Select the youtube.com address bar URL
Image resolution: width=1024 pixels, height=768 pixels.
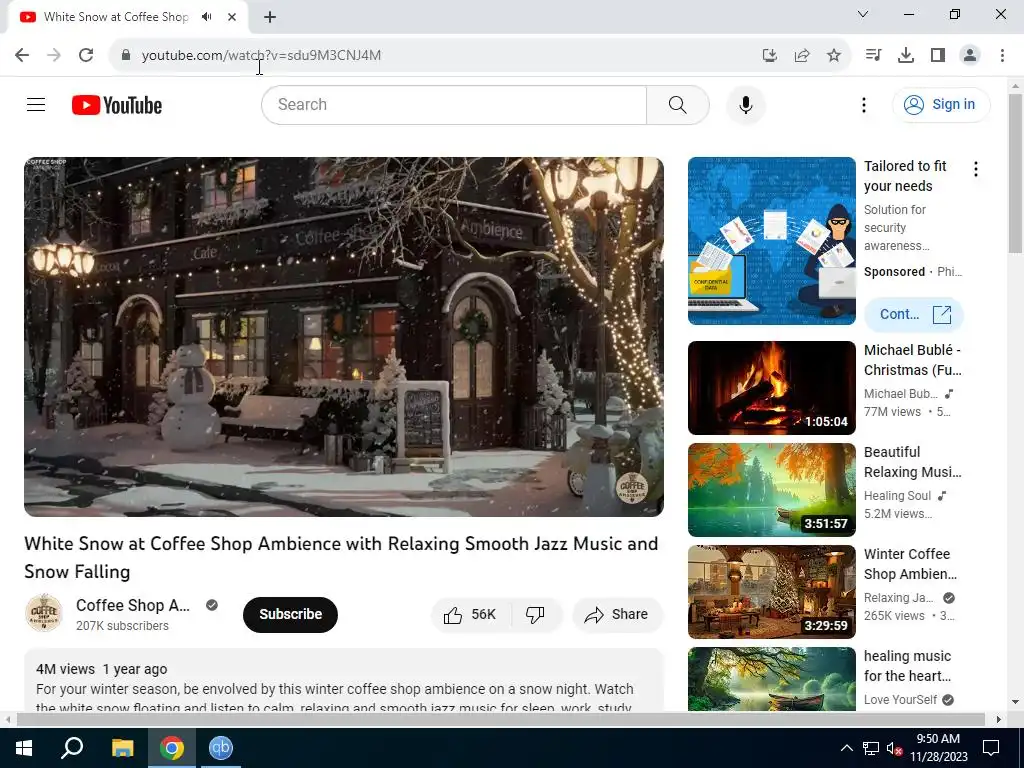point(261,56)
